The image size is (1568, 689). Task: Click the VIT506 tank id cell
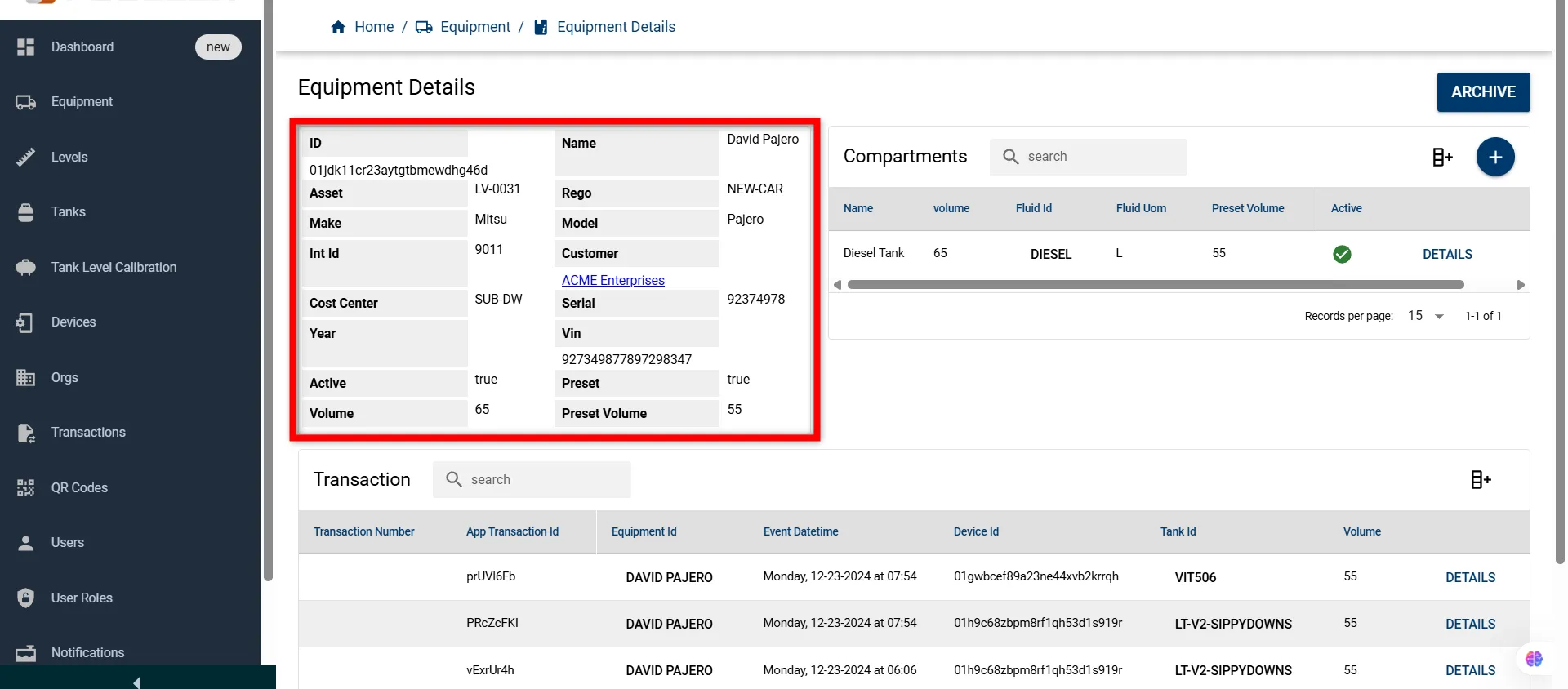1195,577
